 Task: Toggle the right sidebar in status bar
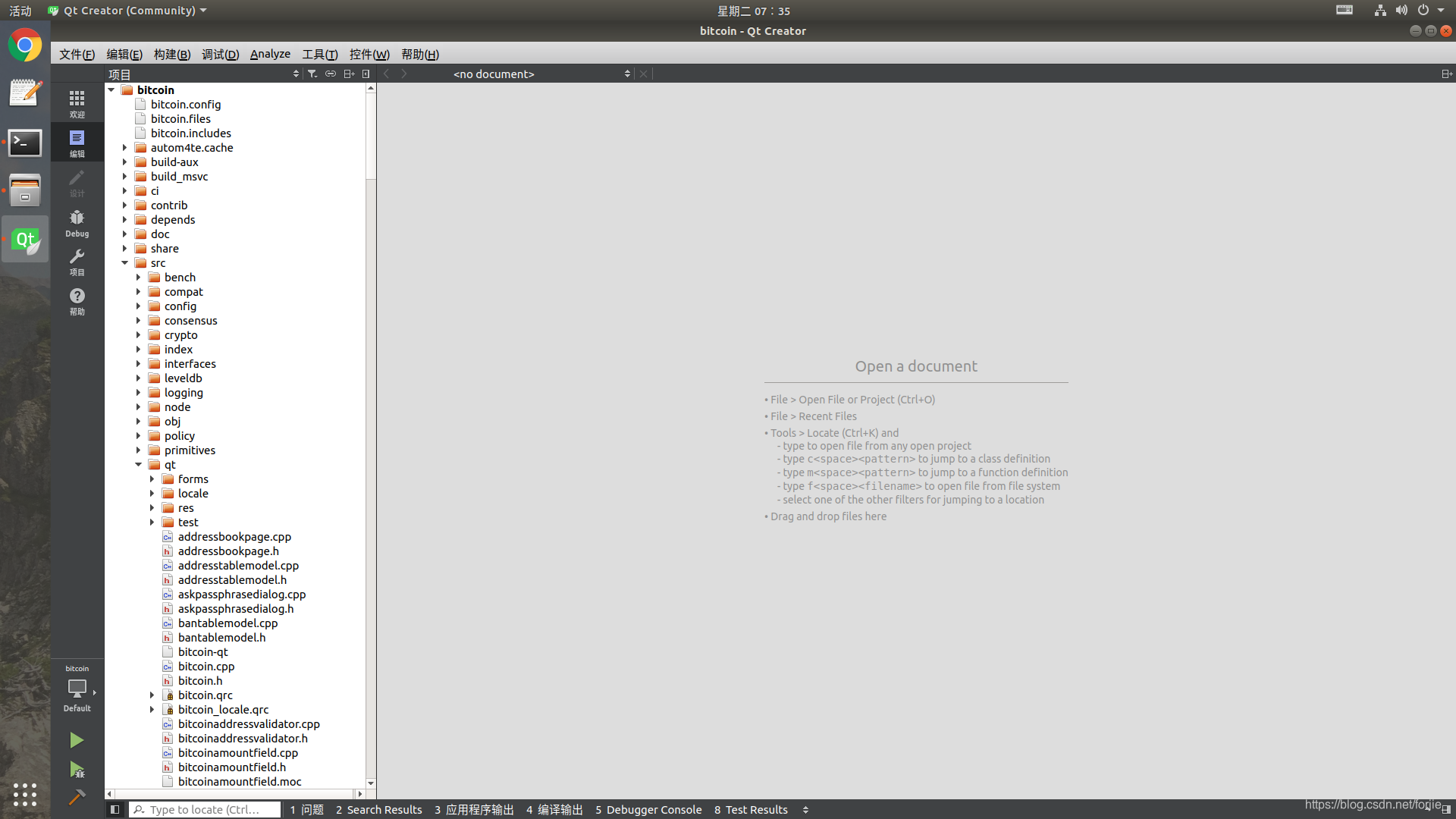point(1446,809)
